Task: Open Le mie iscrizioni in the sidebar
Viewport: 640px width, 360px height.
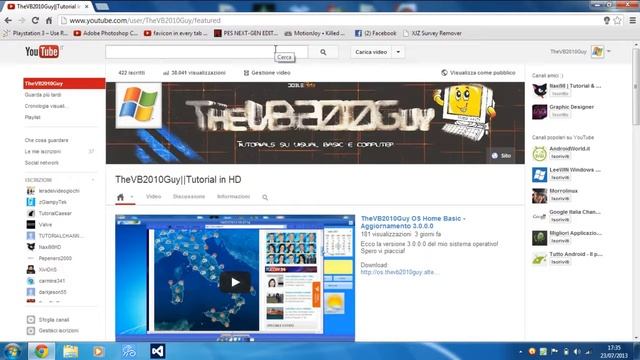Action: click(x=43, y=151)
